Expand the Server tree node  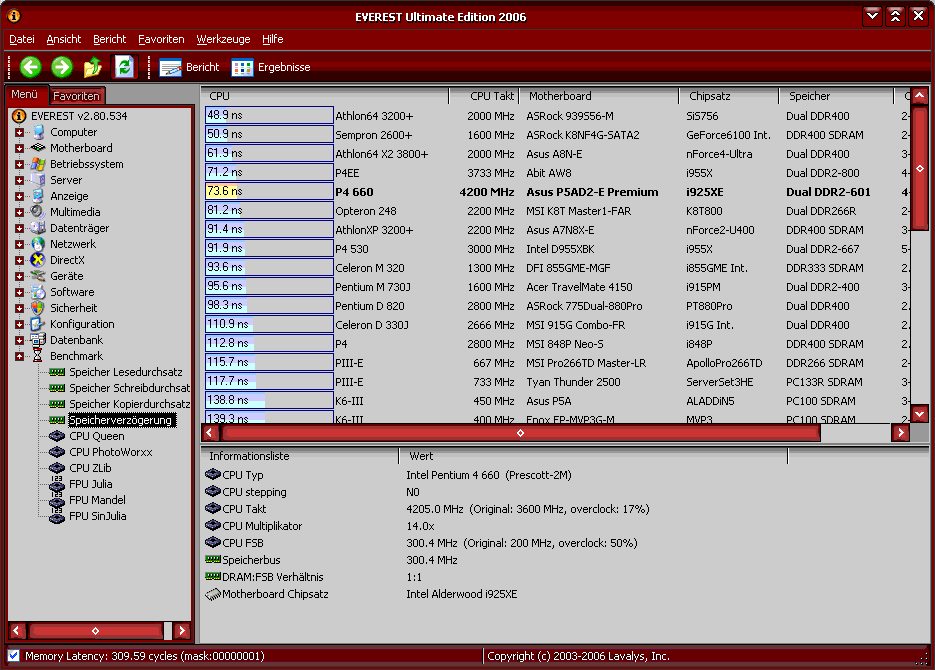point(20,181)
